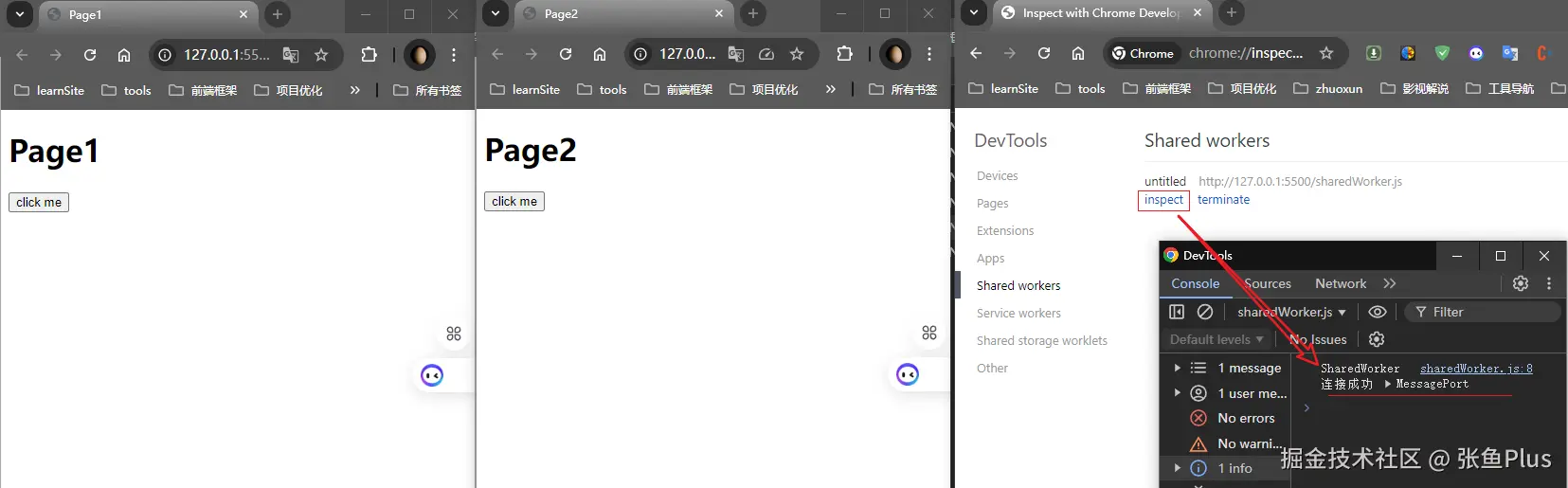Close the Inspect with Chrome Developer tab
Screen dimensions: 1568x488
(x=1198, y=12)
